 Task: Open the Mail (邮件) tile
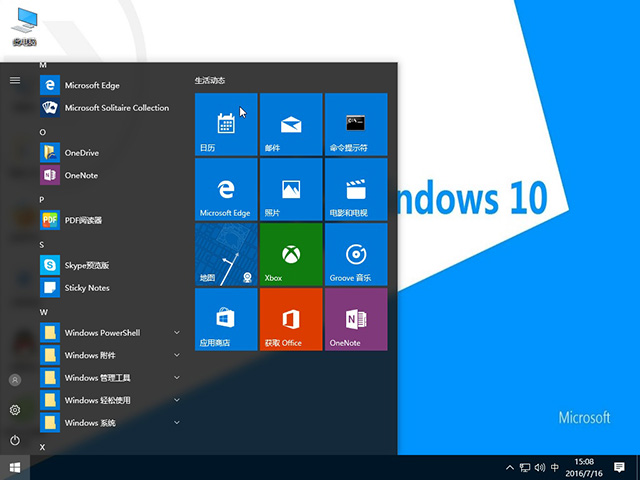(290, 124)
